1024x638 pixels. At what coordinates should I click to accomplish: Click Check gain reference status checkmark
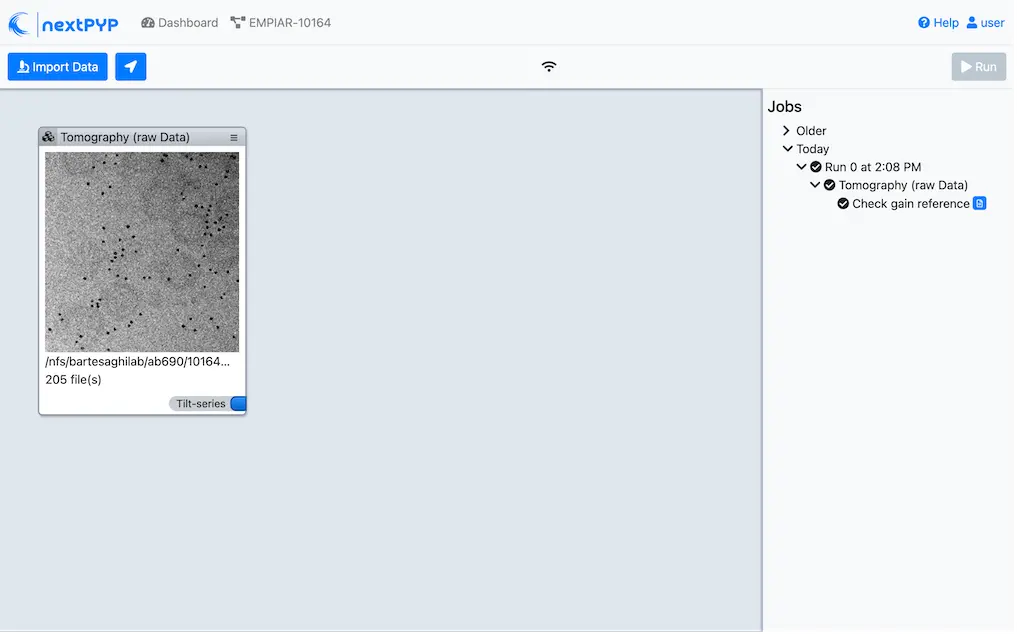843,204
